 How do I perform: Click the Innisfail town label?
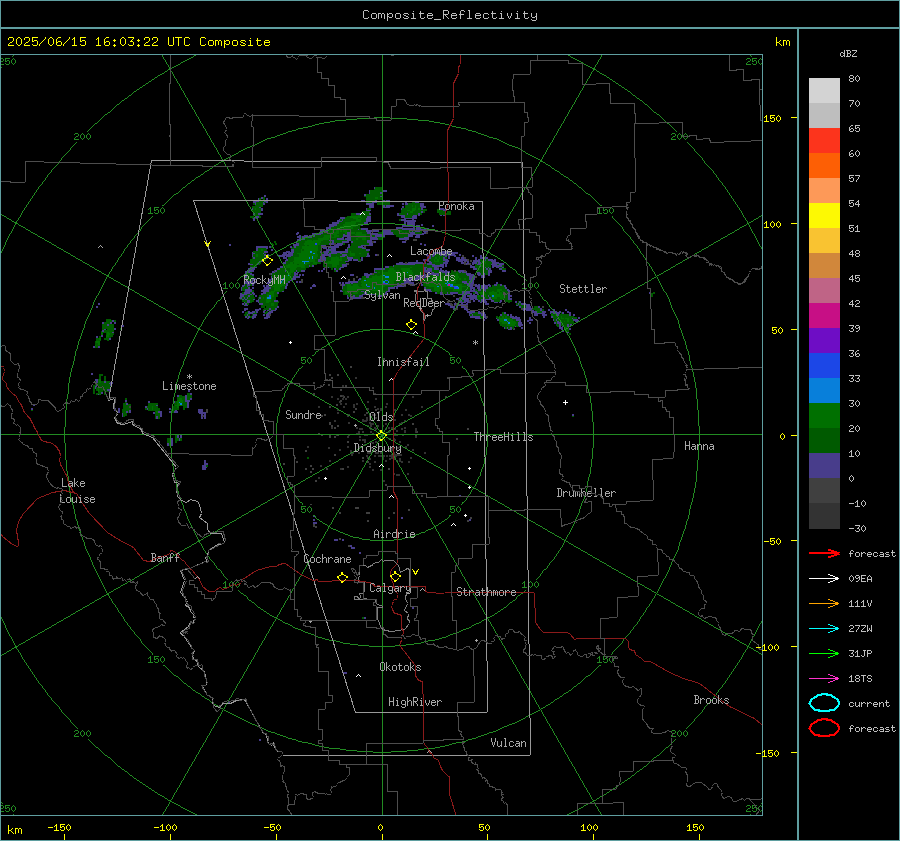[403, 362]
